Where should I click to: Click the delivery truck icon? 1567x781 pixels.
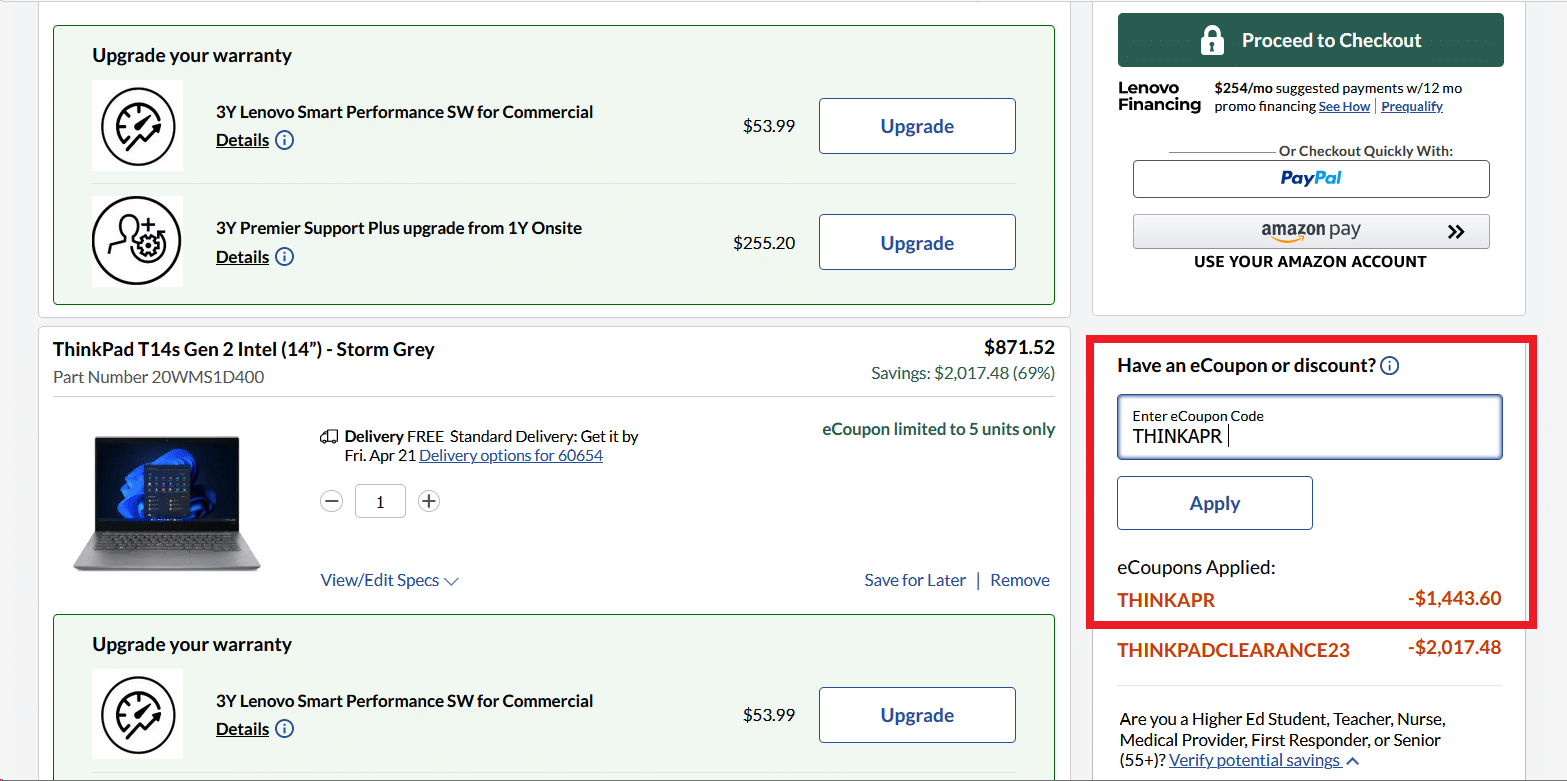tap(330, 436)
